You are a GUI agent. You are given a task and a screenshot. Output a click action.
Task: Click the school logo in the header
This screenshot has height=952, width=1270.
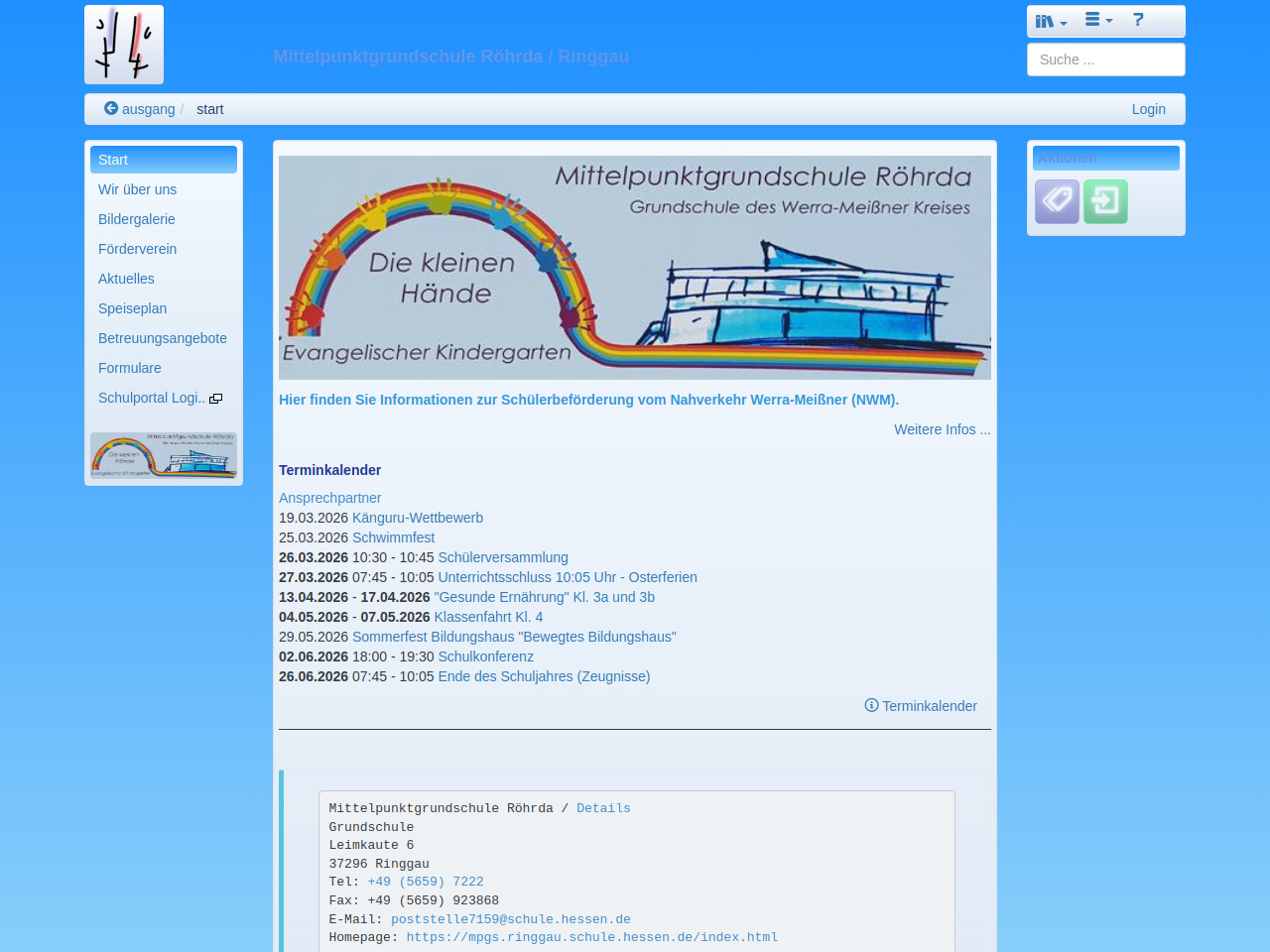pos(124,45)
